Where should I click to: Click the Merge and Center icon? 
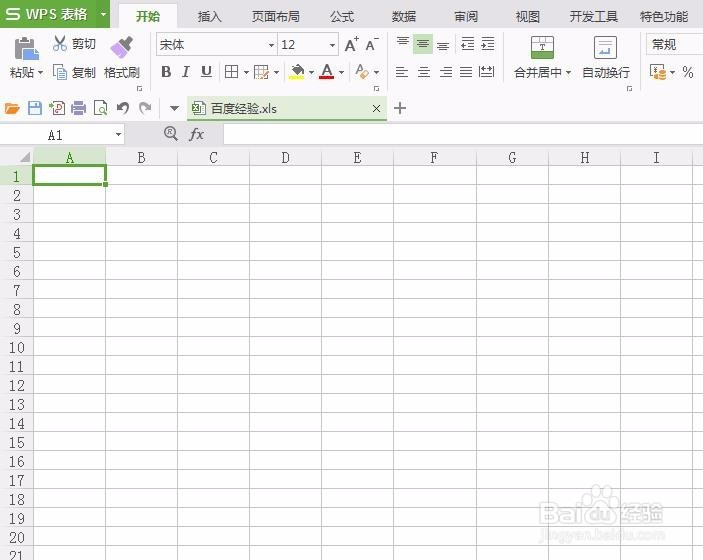(x=542, y=47)
